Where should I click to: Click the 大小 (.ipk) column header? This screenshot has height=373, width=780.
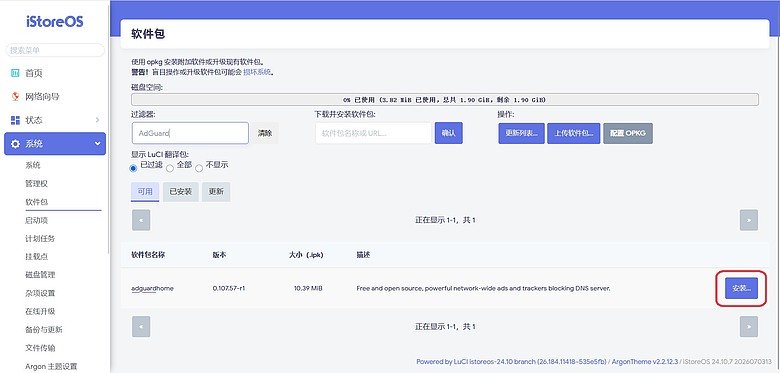(306, 255)
